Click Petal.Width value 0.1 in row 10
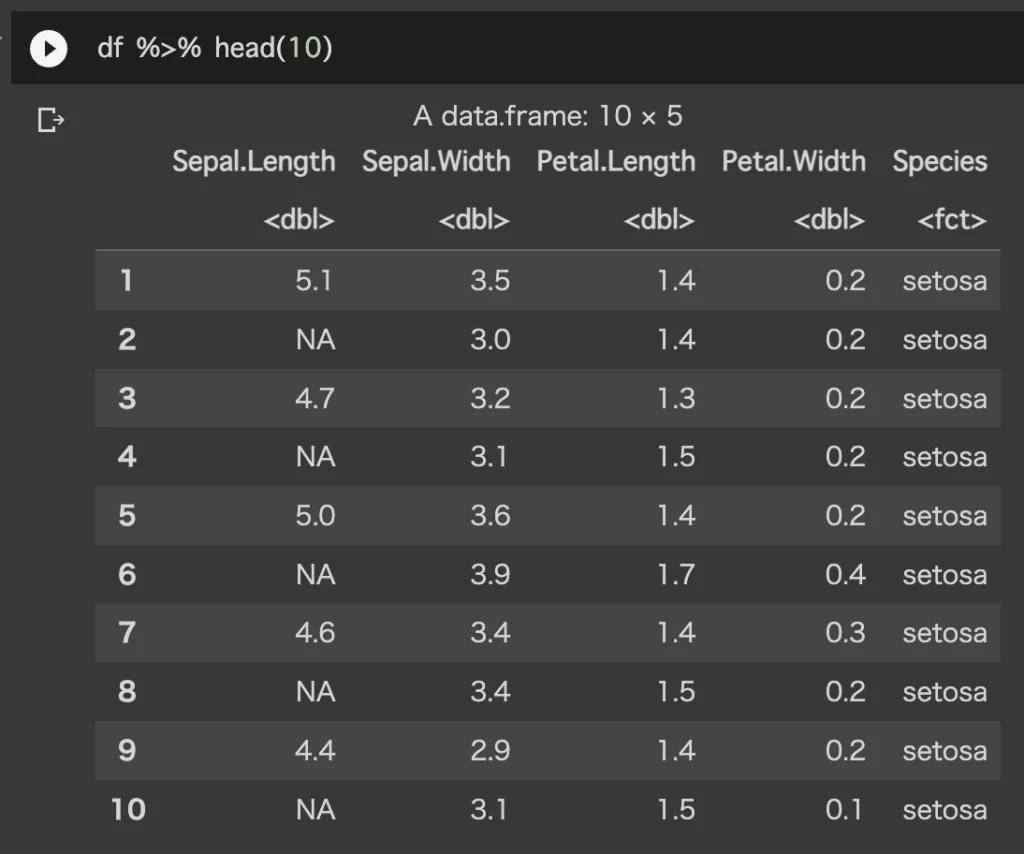The width and height of the screenshot is (1024, 854). pyautogui.click(x=846, y=809)
